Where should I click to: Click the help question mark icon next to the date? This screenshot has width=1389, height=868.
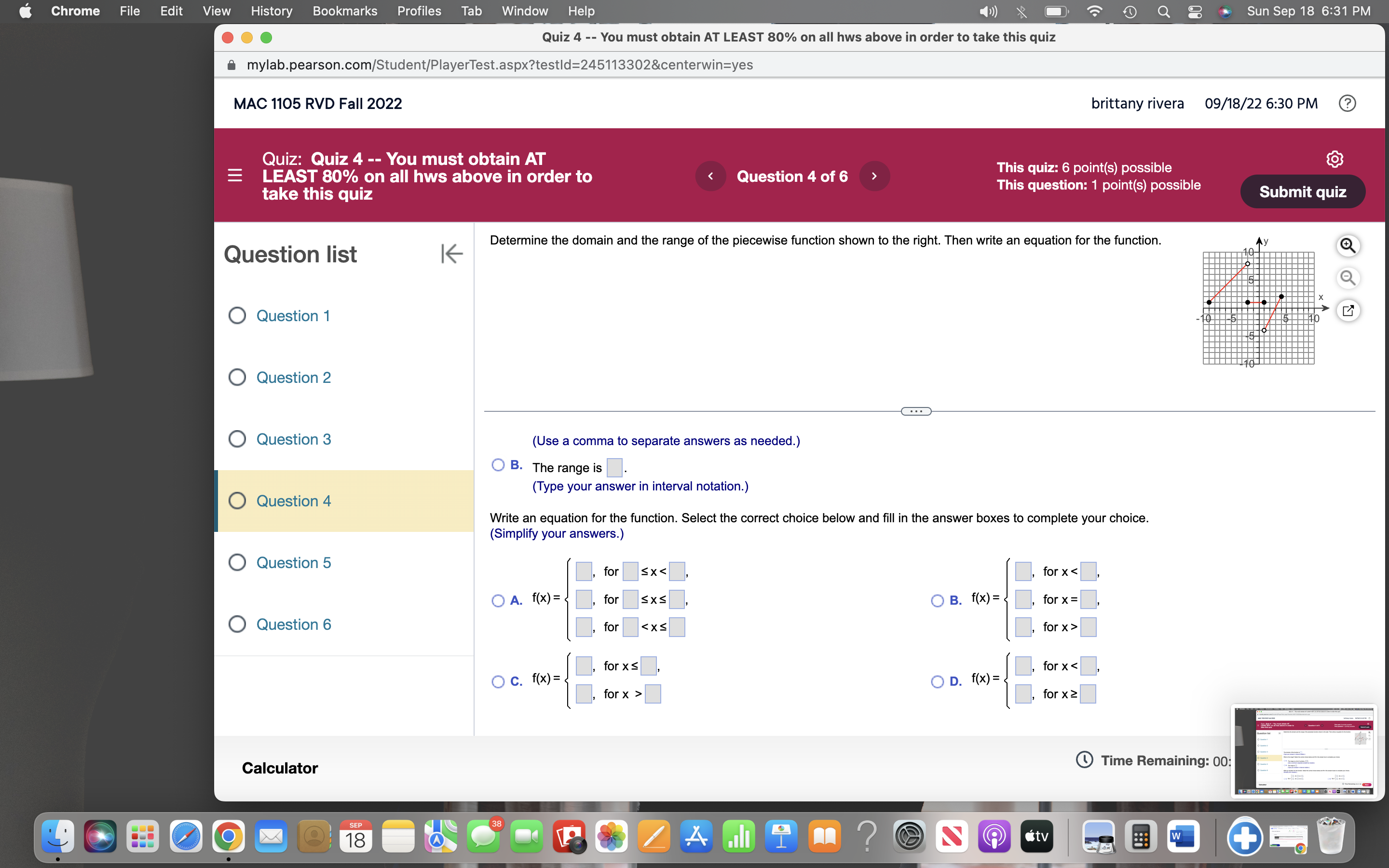click(1347, 103)
